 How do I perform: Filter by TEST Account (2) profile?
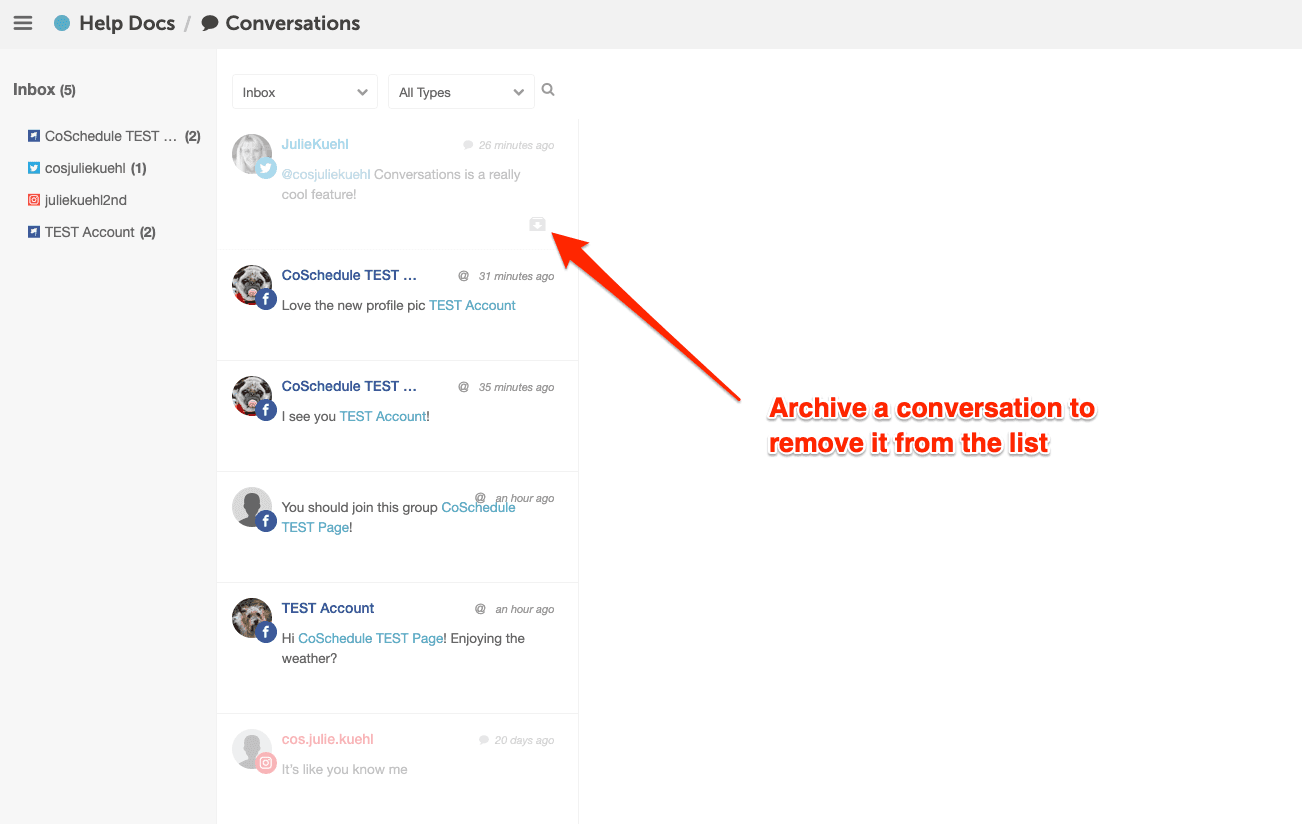coord(91,232)
